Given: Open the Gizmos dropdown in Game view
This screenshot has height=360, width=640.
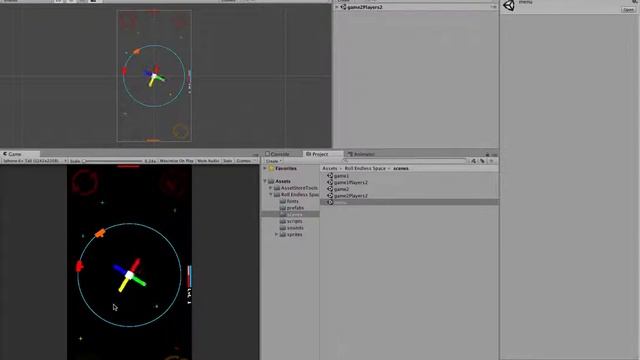Looking at the screenshot, I should (245, 161).
